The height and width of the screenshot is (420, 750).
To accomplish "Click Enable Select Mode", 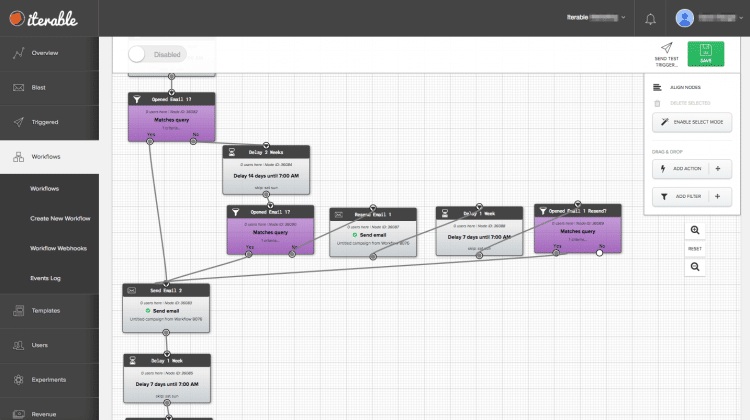I will click(692, 122).
